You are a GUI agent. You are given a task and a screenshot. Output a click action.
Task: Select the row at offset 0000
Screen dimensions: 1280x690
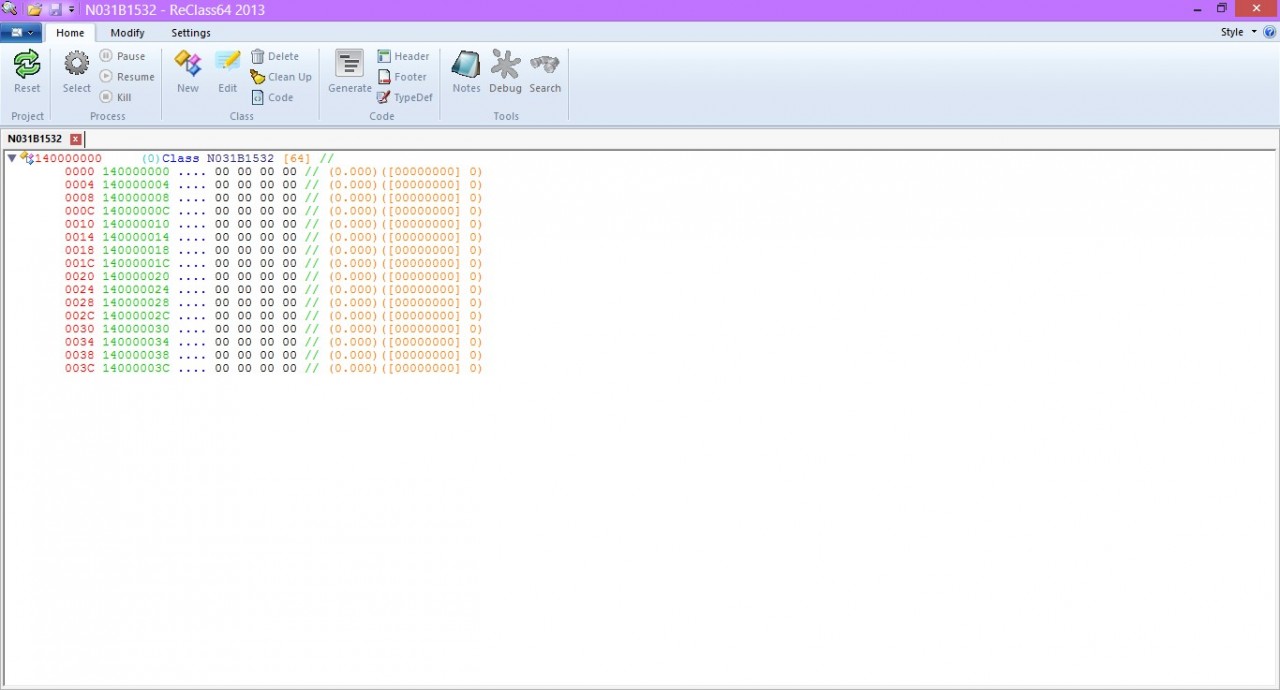[x=273, y=172]
